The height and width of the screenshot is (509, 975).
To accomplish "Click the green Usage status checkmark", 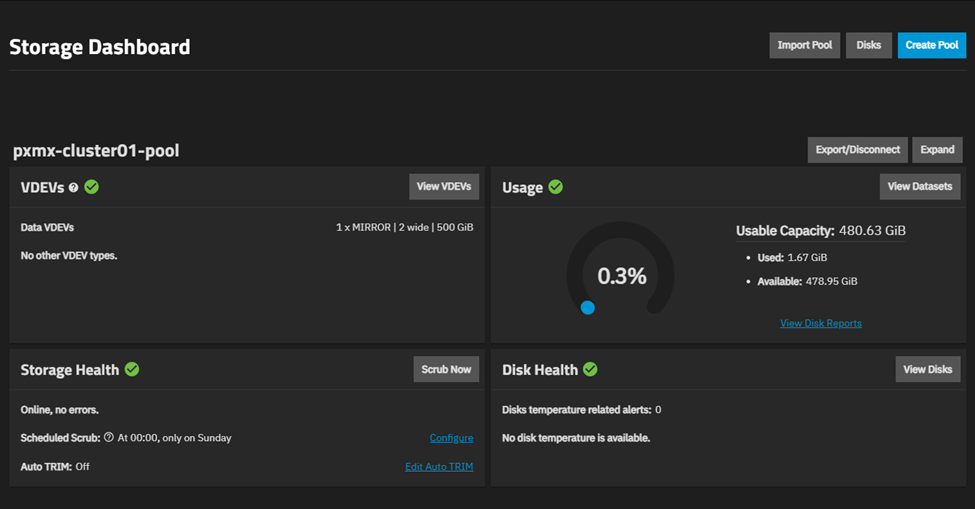I will click(x=556, y=187).
